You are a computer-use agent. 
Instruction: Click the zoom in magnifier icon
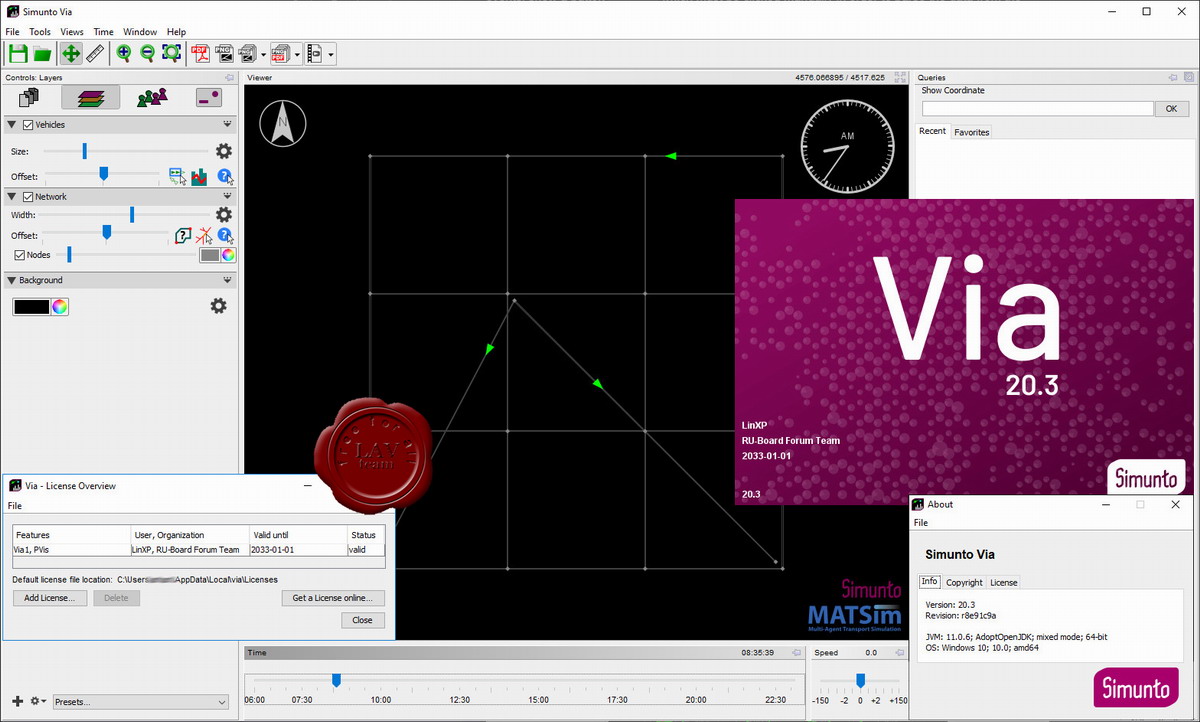pos(124,54)
